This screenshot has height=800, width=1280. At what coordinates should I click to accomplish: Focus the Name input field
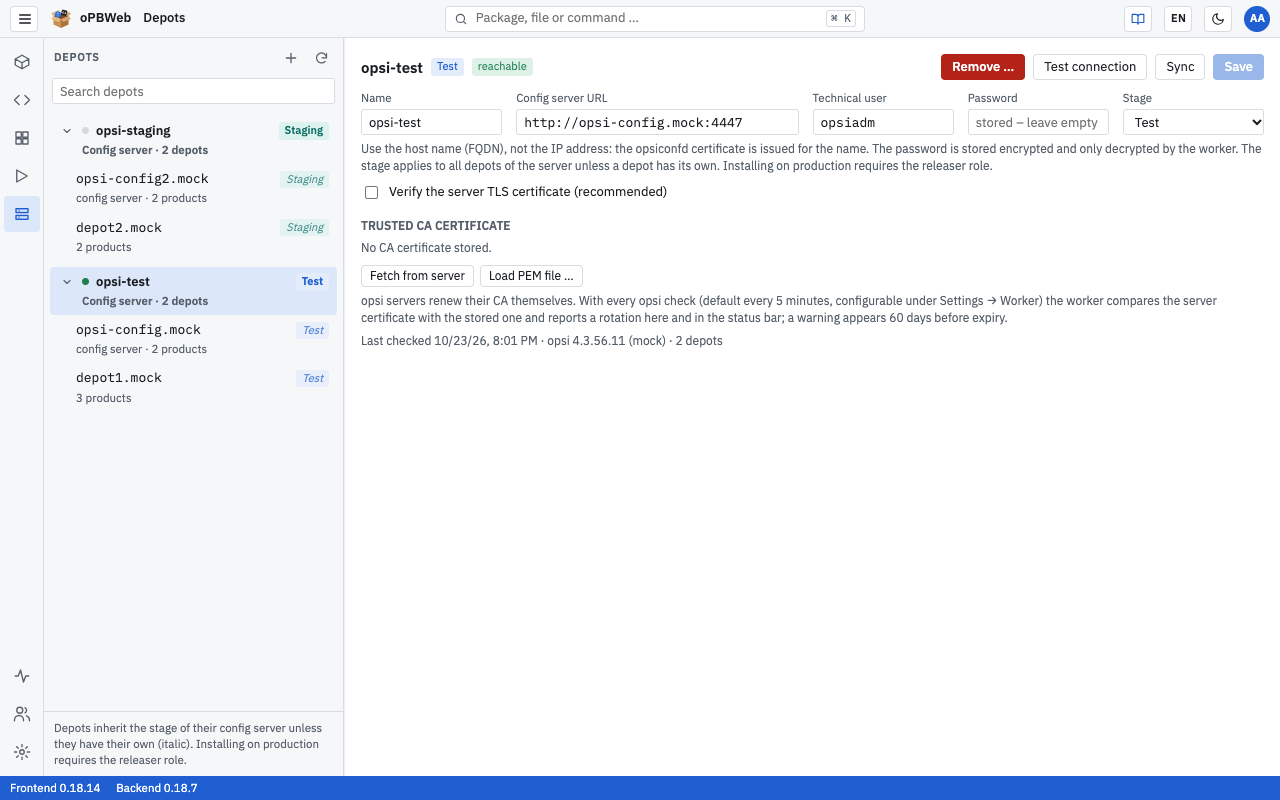click(431, 122)
